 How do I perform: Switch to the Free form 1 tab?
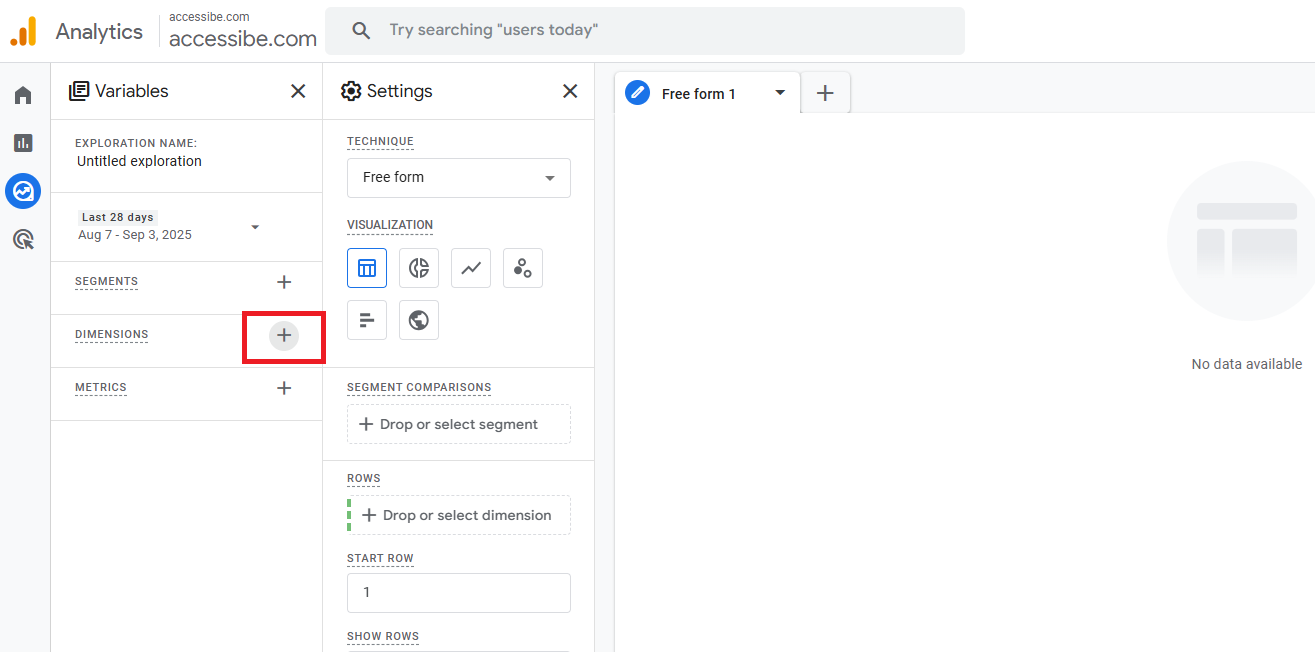[x=699, y=93]
